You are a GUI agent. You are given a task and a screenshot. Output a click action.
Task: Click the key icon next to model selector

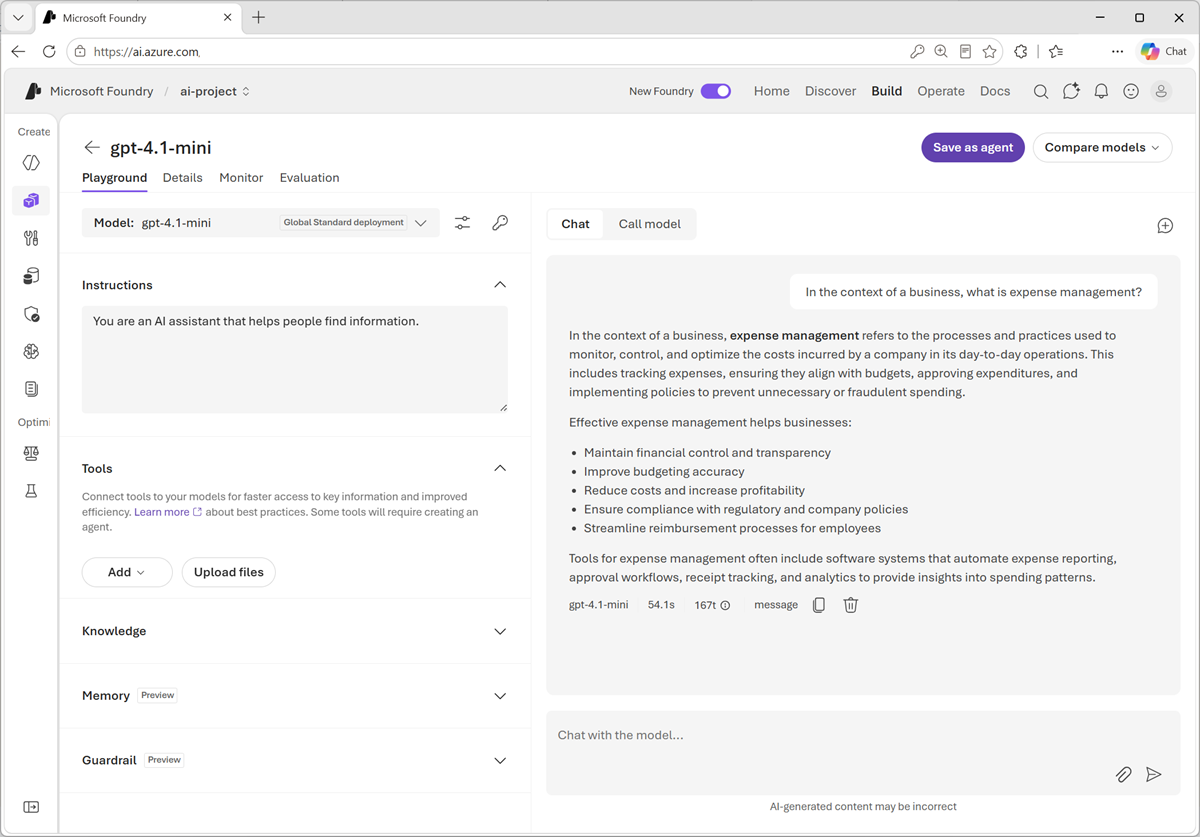500,223
